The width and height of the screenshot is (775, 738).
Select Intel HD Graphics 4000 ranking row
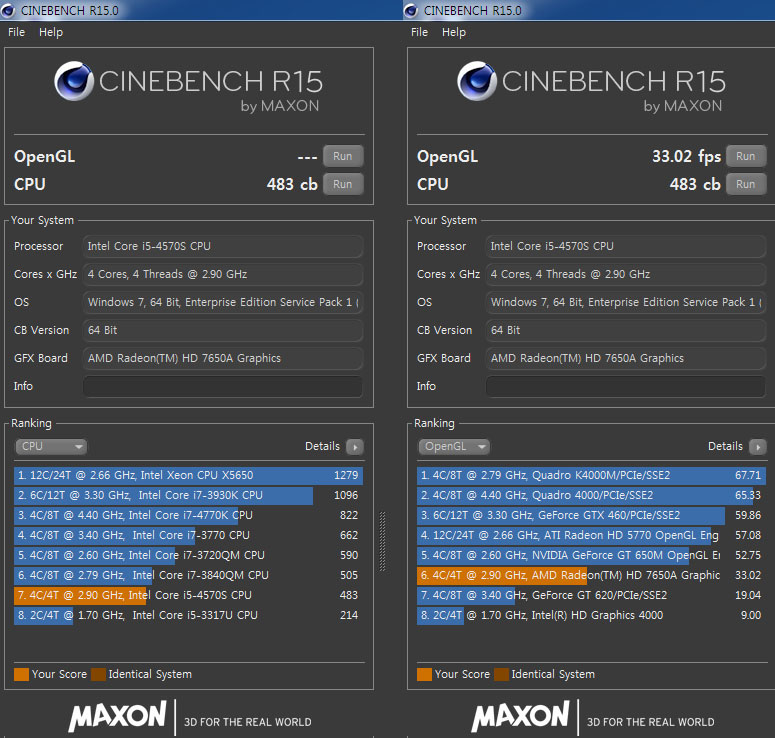tap(591, 615)
